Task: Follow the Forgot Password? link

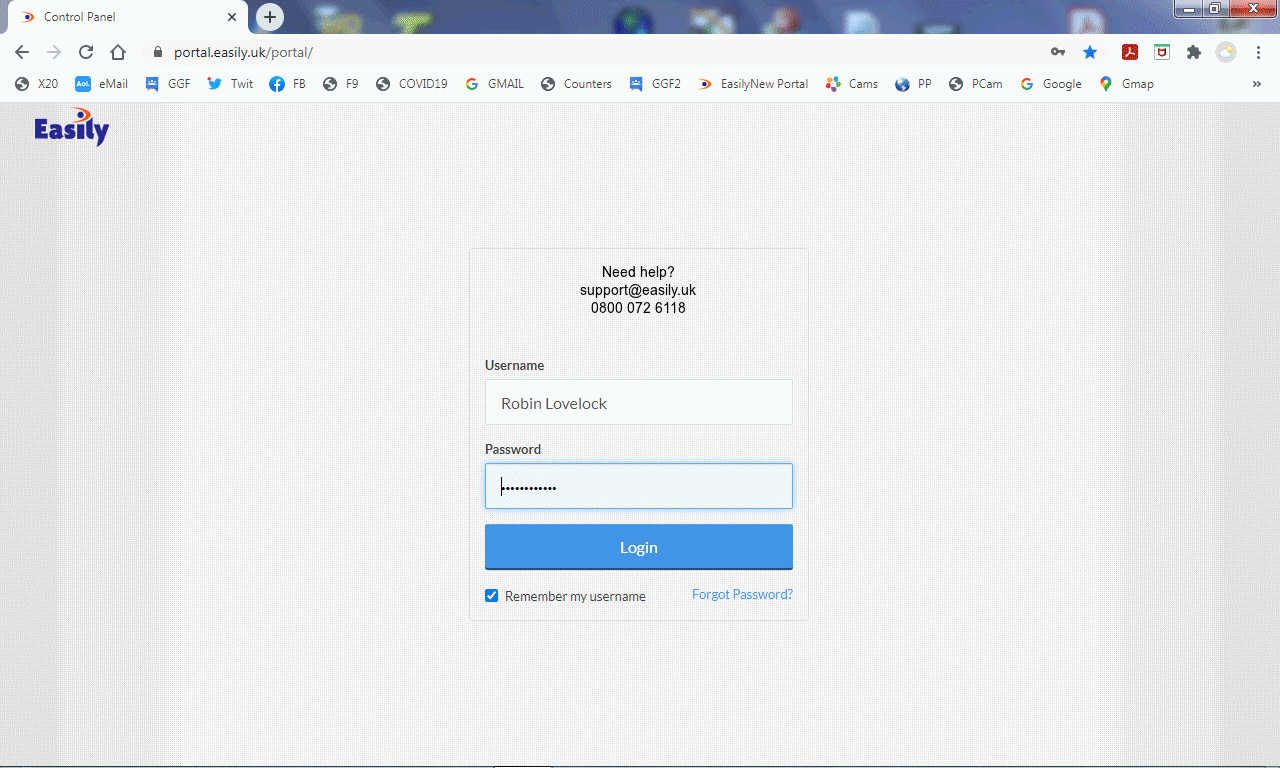Action: (x=742, y=594)
